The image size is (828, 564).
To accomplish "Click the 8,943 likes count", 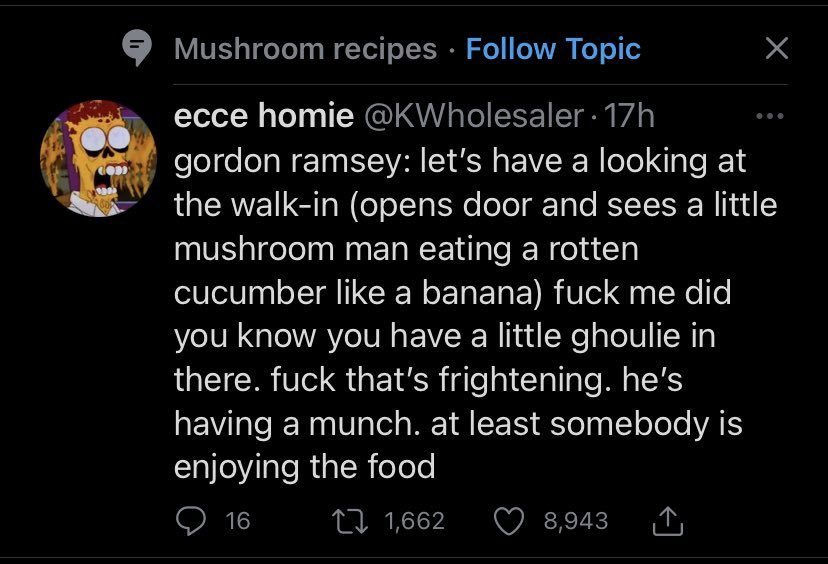I will (x=576, y=521).
